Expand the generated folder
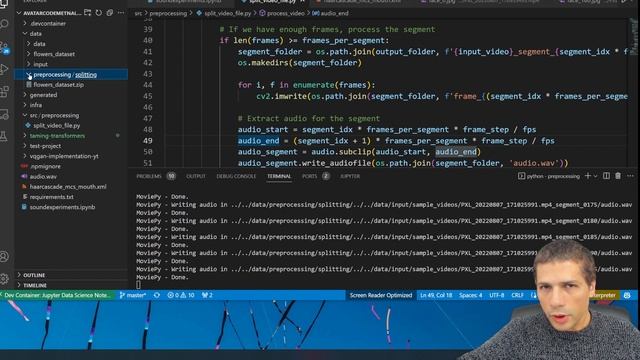This screenshot has height=360, width=640. coord(43,95)
